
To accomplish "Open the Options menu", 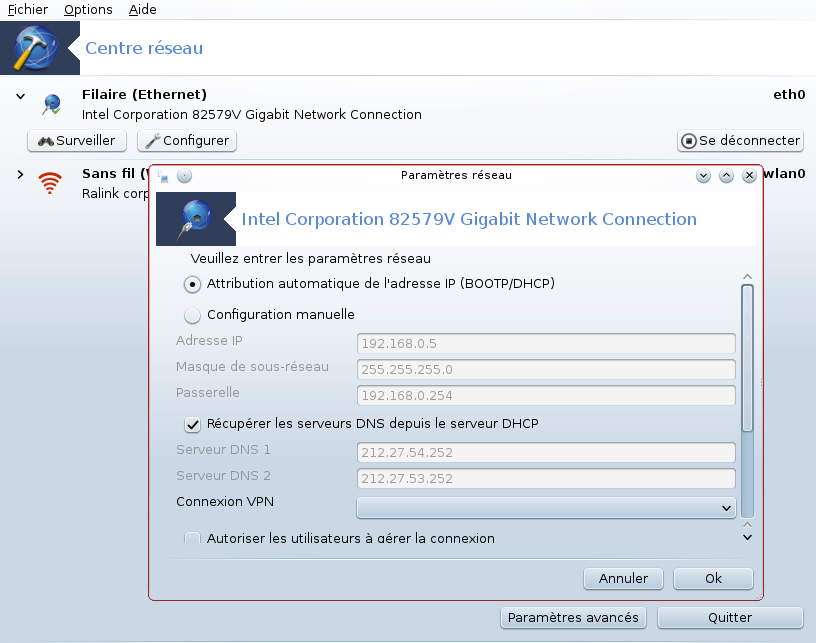I will pos(88,9).
